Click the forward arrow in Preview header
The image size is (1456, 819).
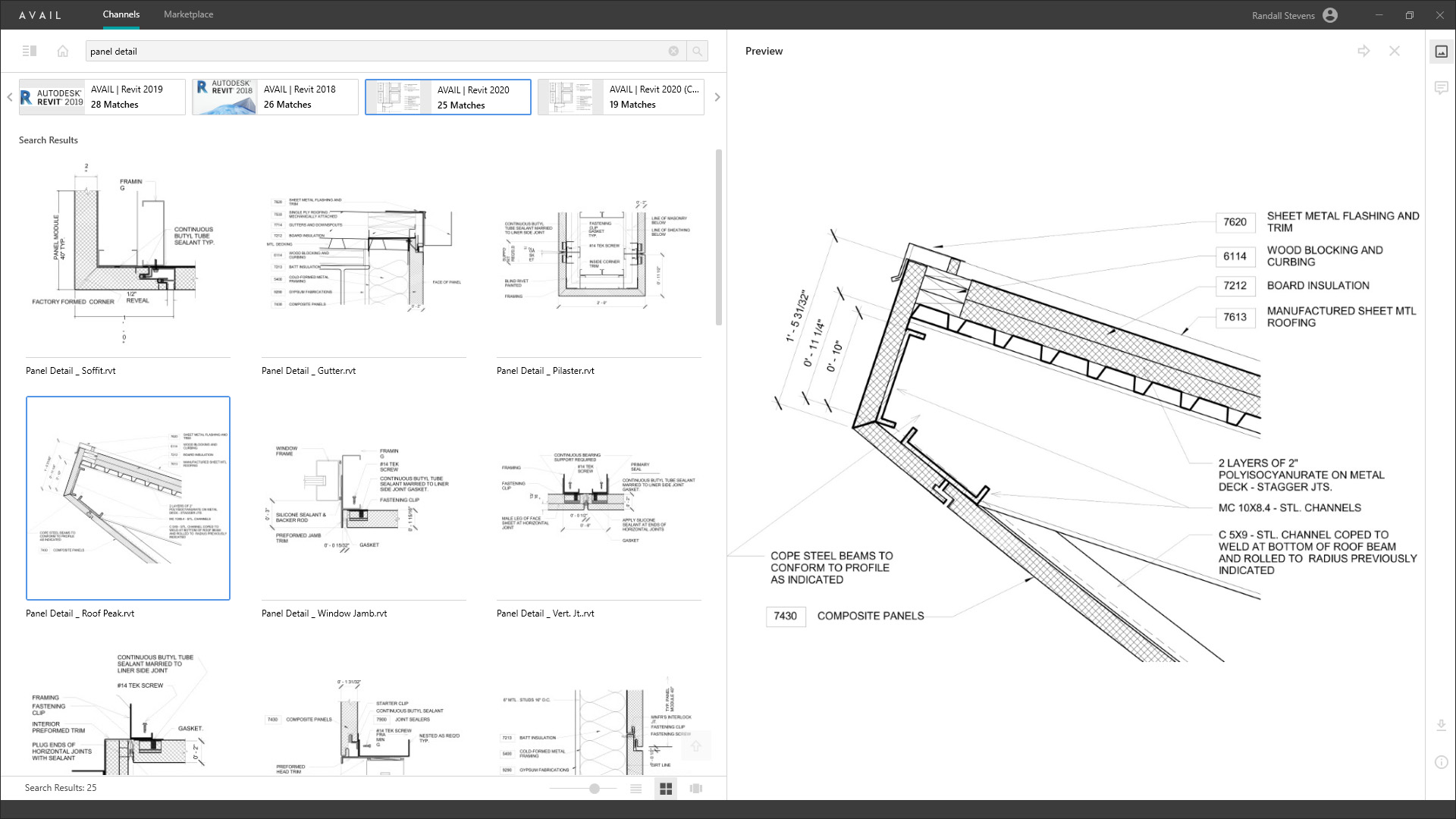tap(1363, 51)
